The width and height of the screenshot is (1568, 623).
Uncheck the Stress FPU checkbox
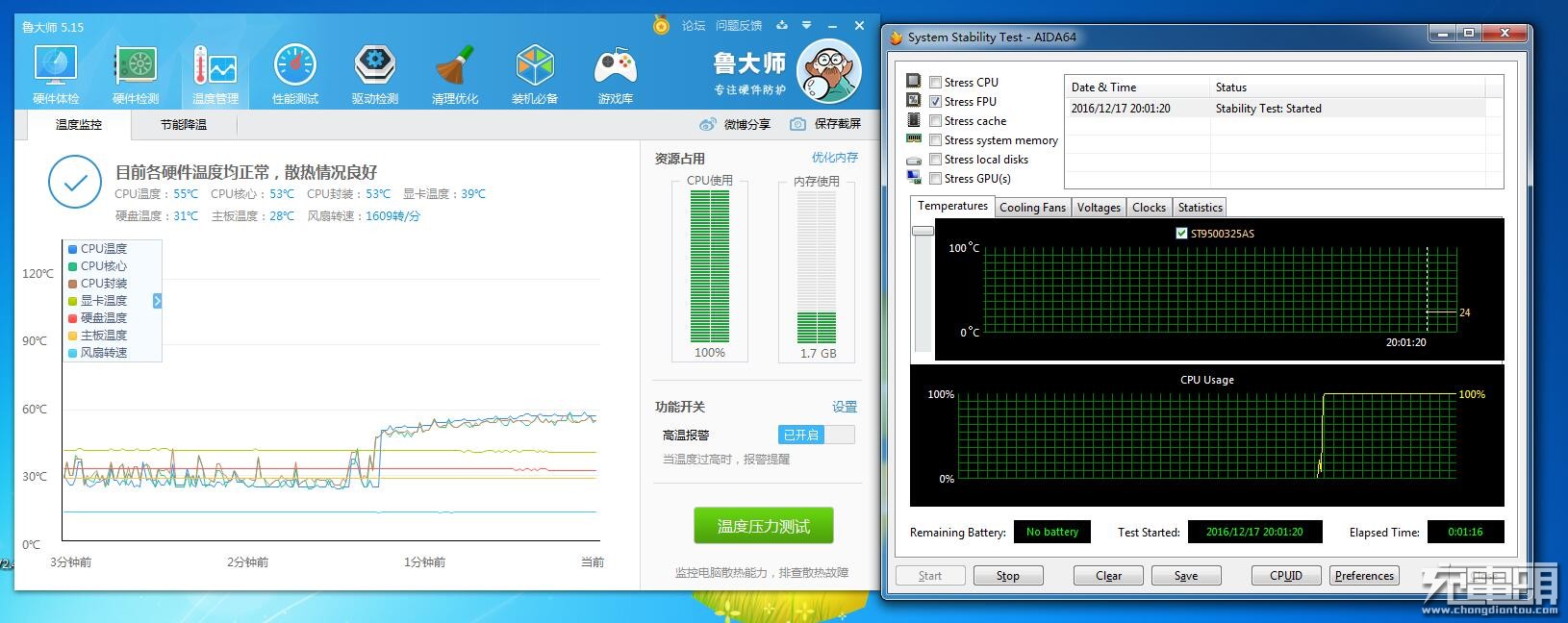(935, 102)
